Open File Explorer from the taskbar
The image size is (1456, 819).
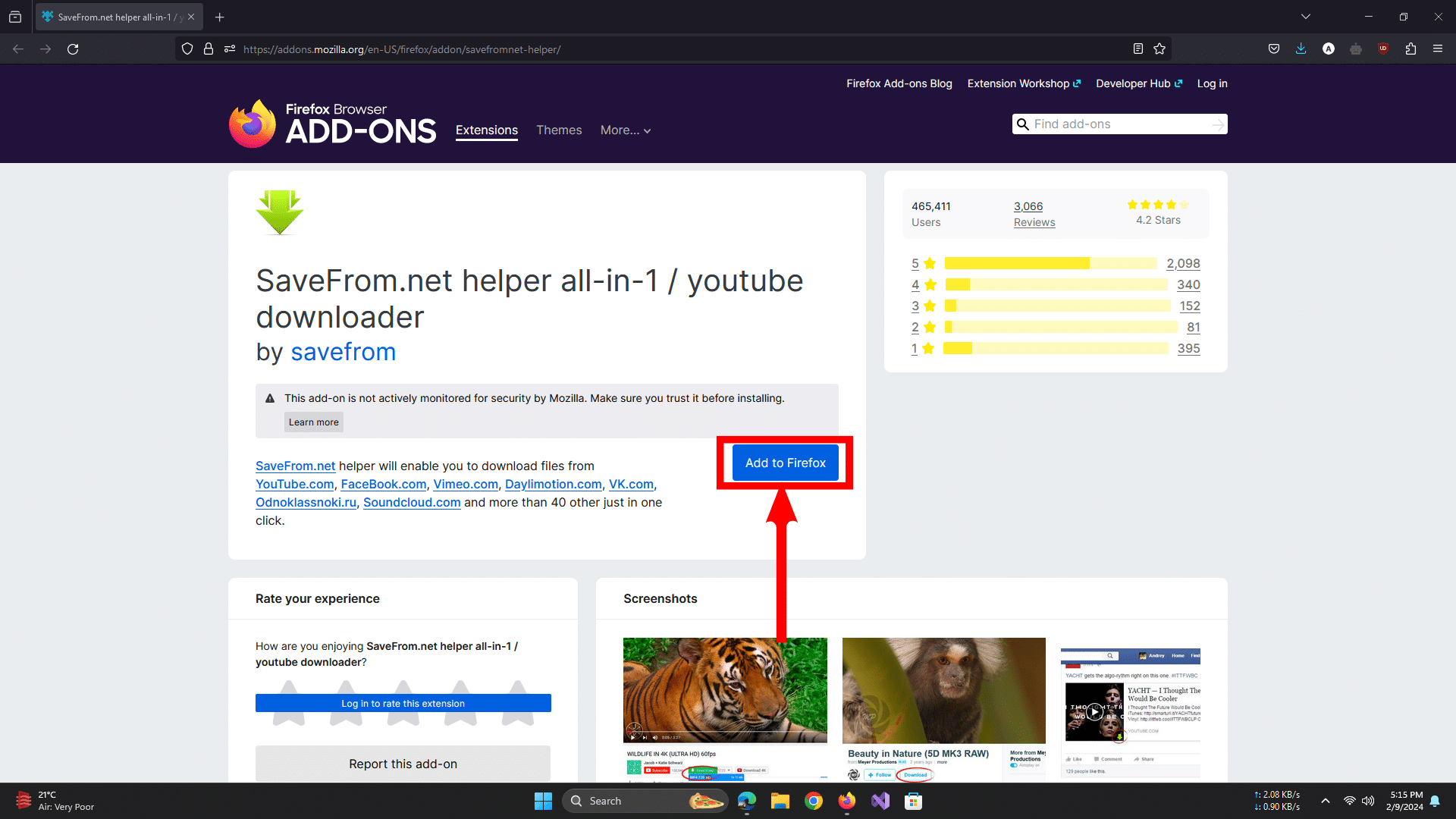pos(780,801)
